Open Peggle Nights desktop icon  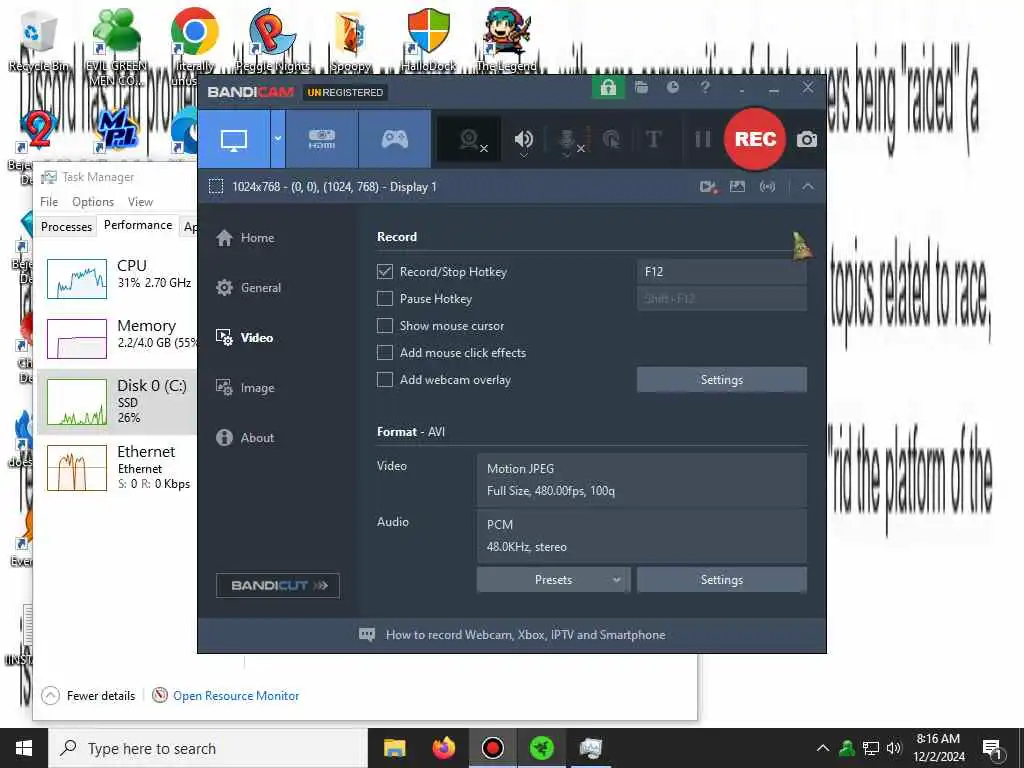point(272,40)
